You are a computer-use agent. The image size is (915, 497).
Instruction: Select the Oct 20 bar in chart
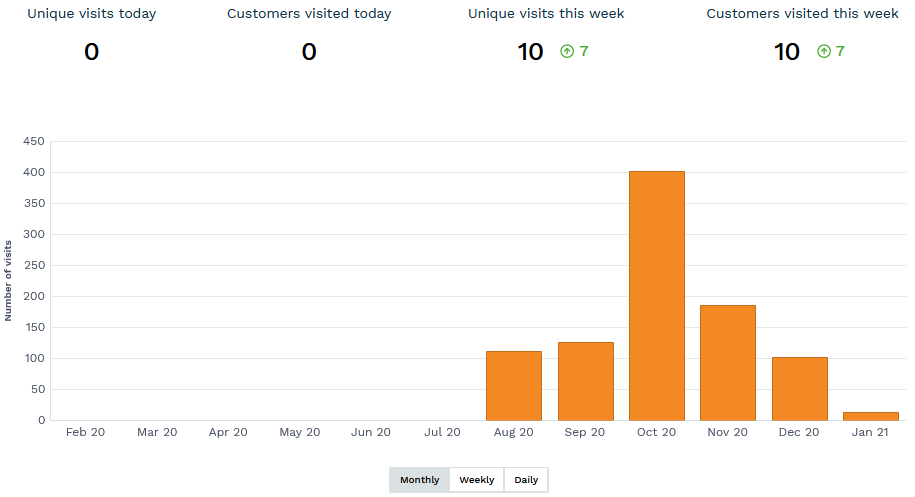tap(657, 296)
